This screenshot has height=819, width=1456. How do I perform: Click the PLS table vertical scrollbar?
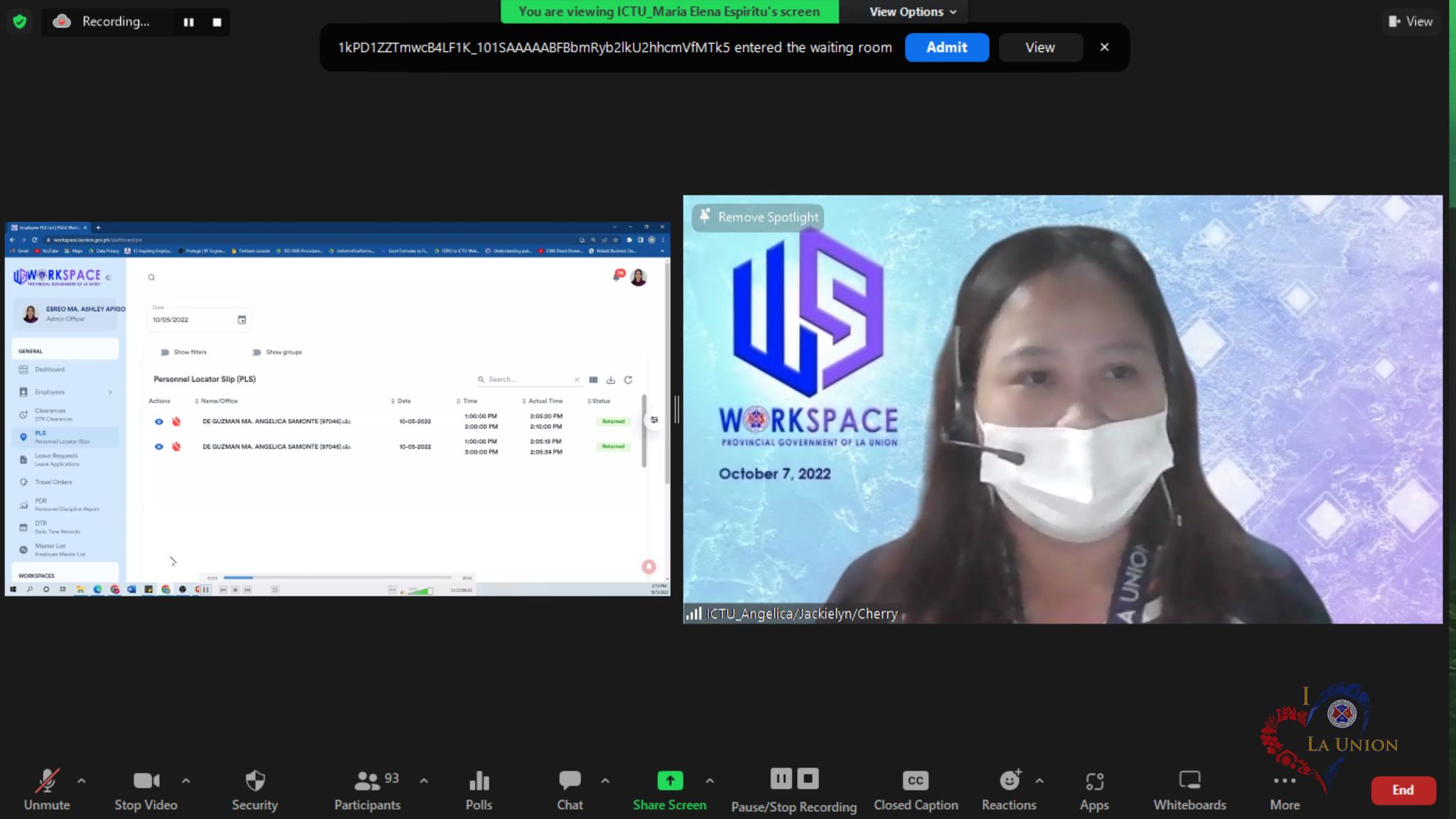[644, 431]
